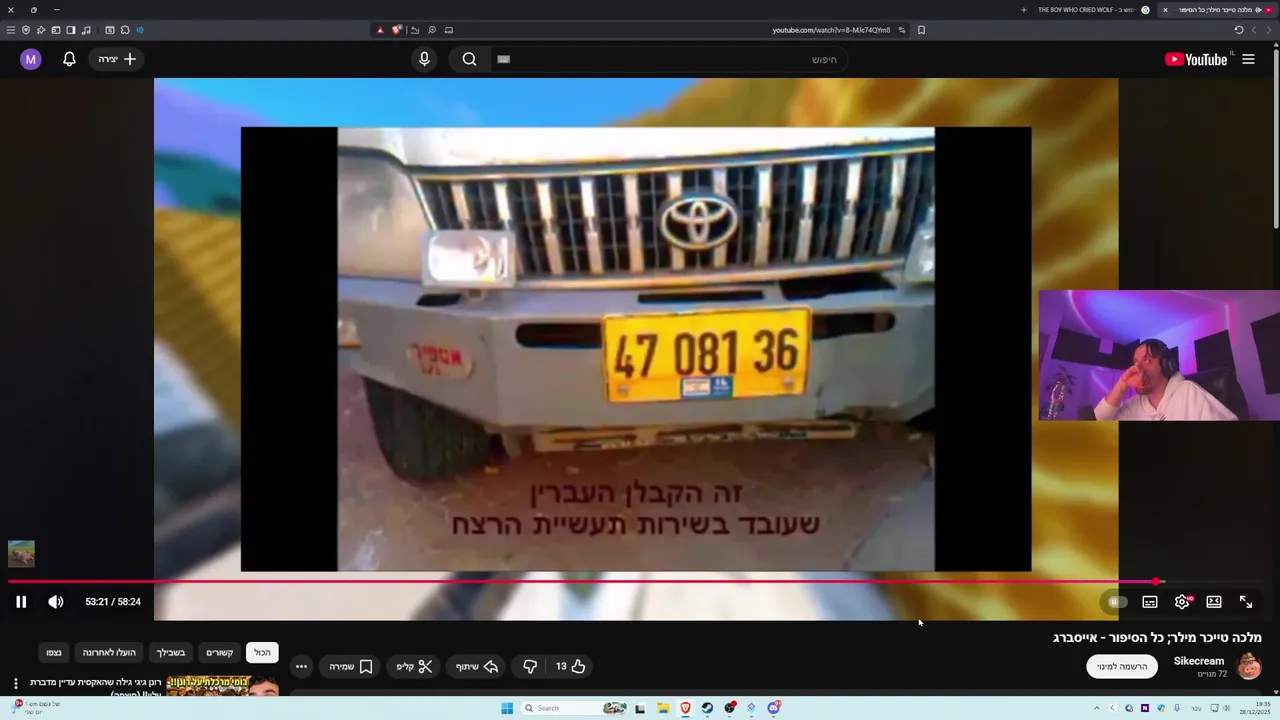Toggle the autoplay switch in player controls
The width and height of the screenshot is (1280, 720).
coord(1117,602)
